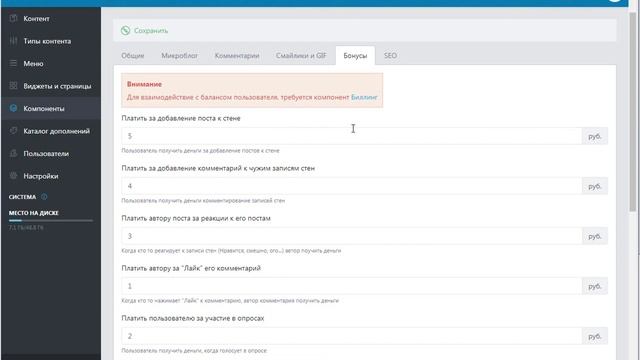This screenshot has width=640, height=360.
Task: Select the Бонусы tab
Action: (355, 56)
